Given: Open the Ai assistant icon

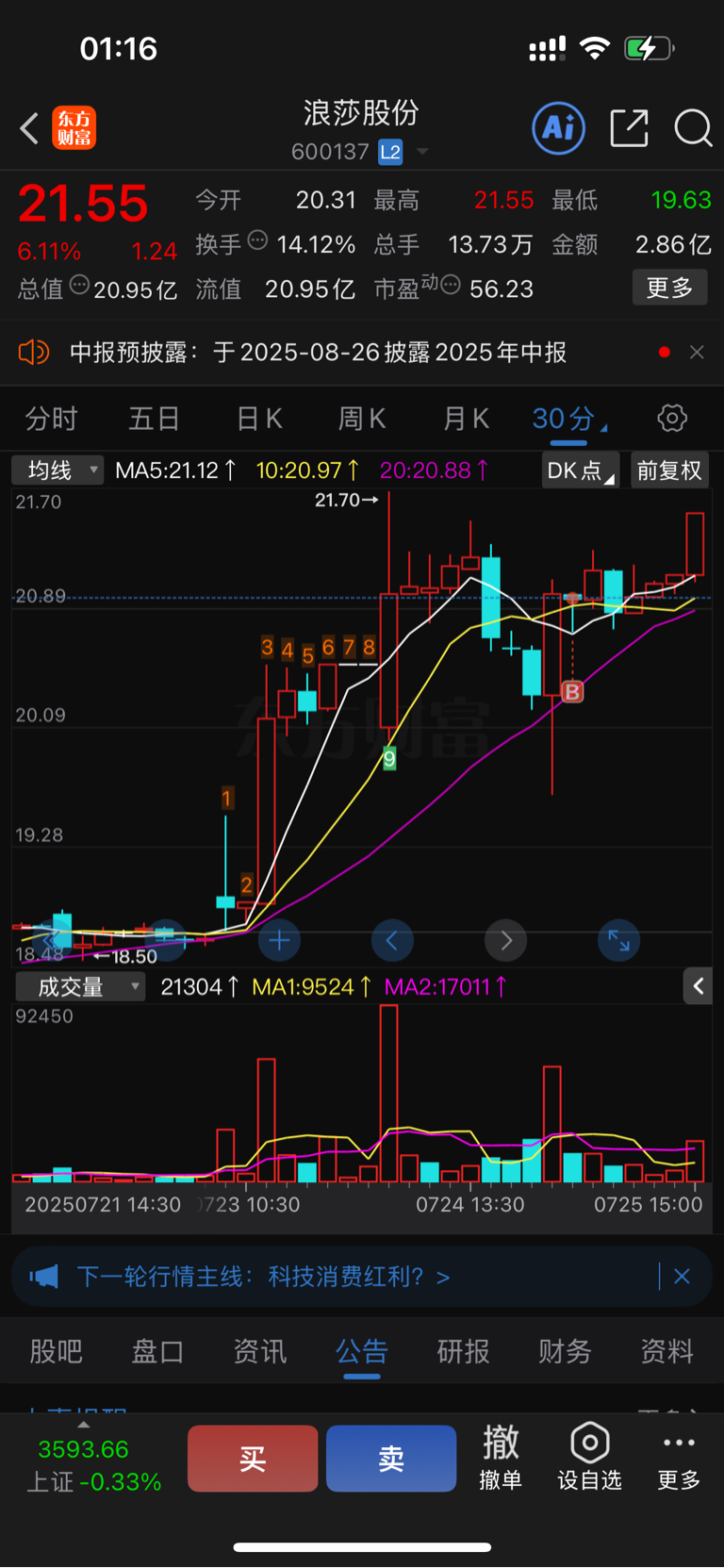Looking at the screenshot, I should coord(558,127).
